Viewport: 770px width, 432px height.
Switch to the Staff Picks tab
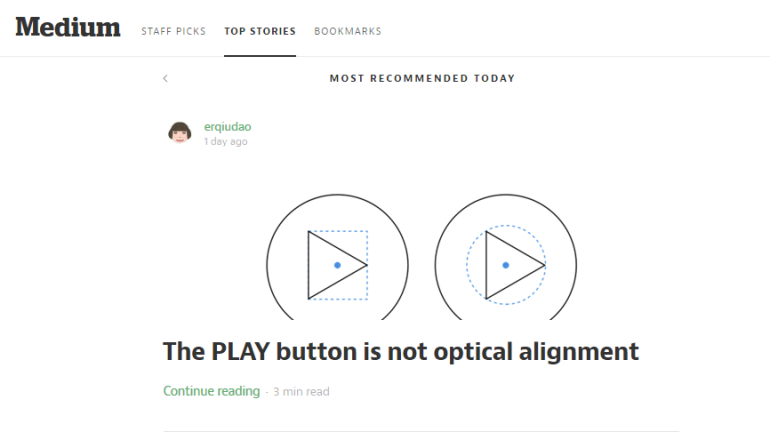tap(173, 31)
